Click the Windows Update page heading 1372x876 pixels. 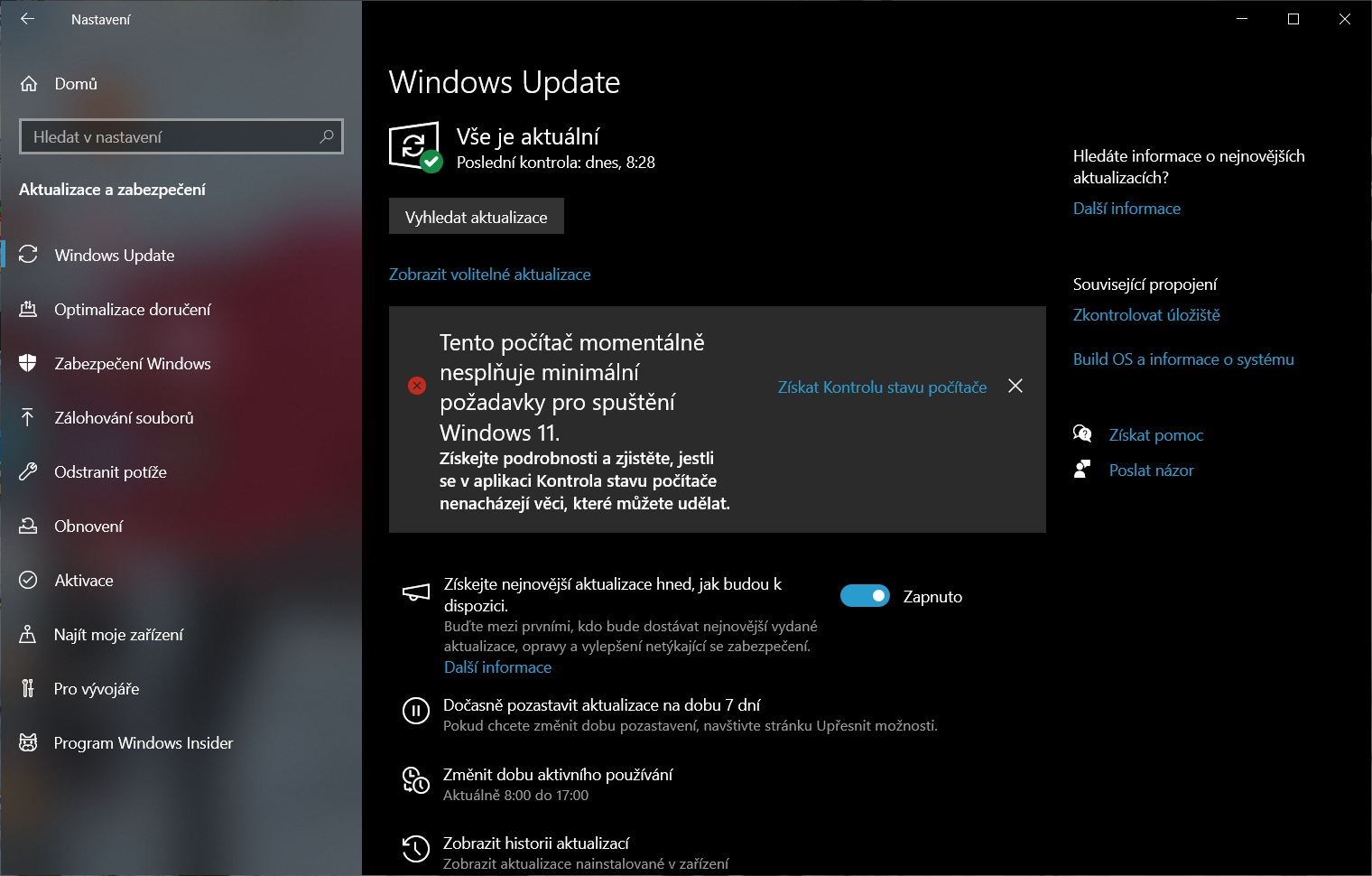505,82
